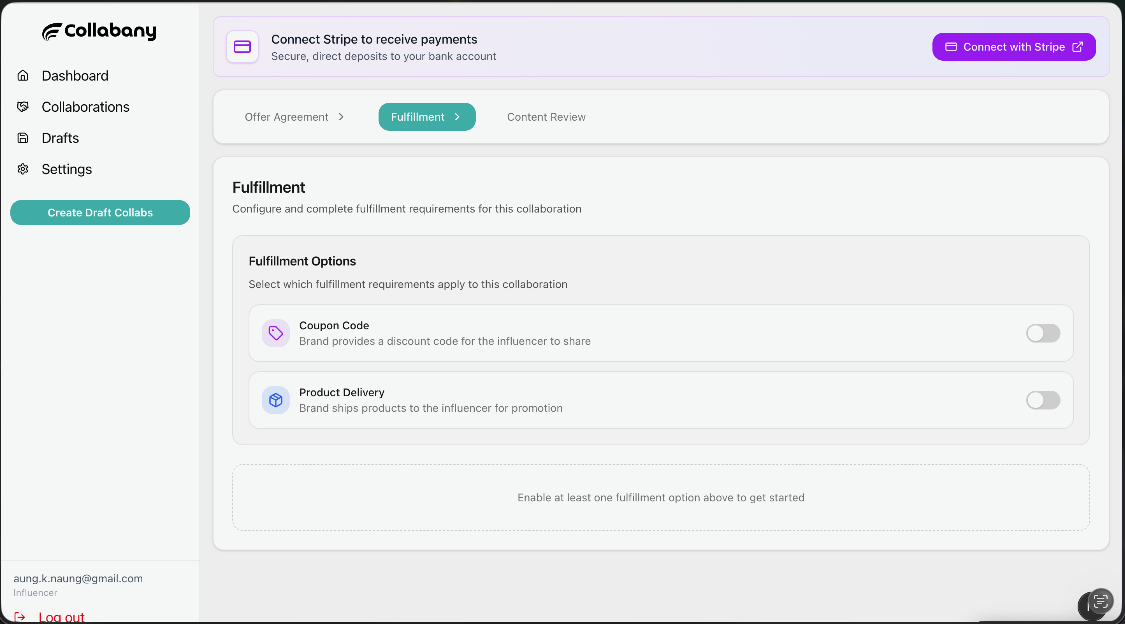Click 'Connect Stripe to receive payments' heading
1125x624 pixels.
coord(374,39)
